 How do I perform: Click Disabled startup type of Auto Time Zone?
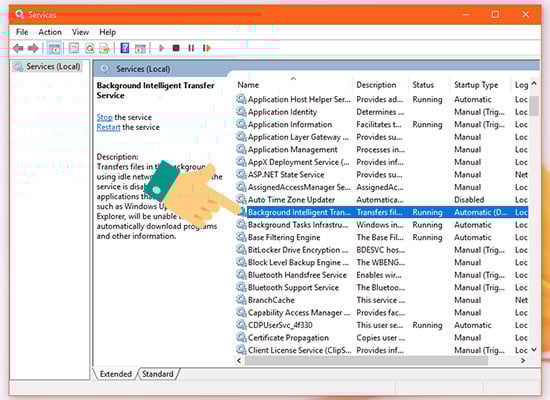tap(469, 200)
